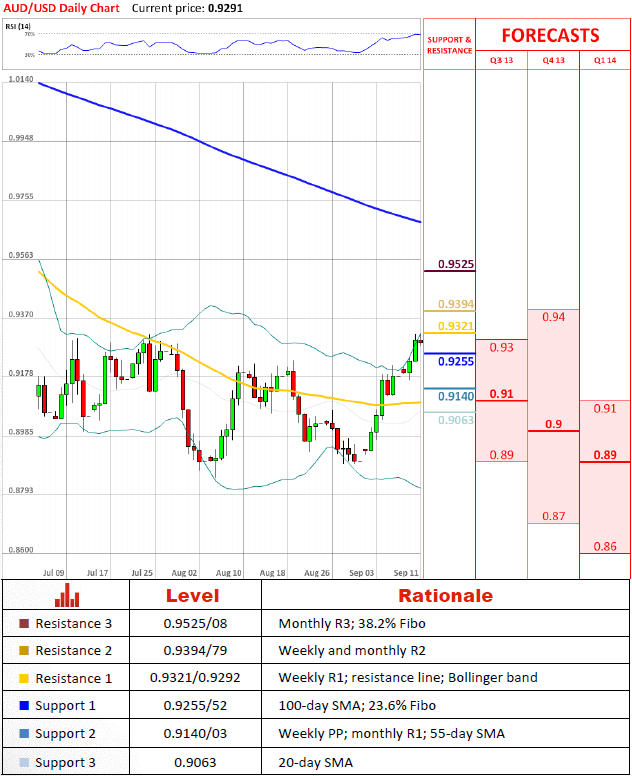Select the 0.9140 support level label
This screenshot has width=632, height=776.
[x=455, y=396]
